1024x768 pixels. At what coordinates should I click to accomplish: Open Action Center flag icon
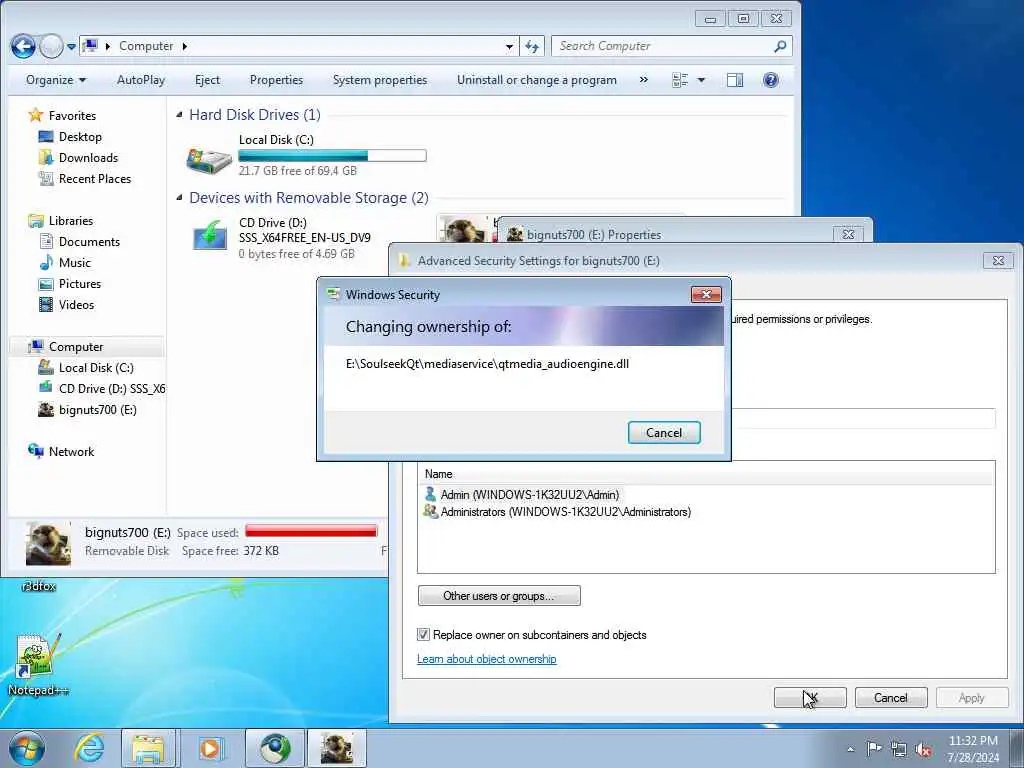[874, 749]
